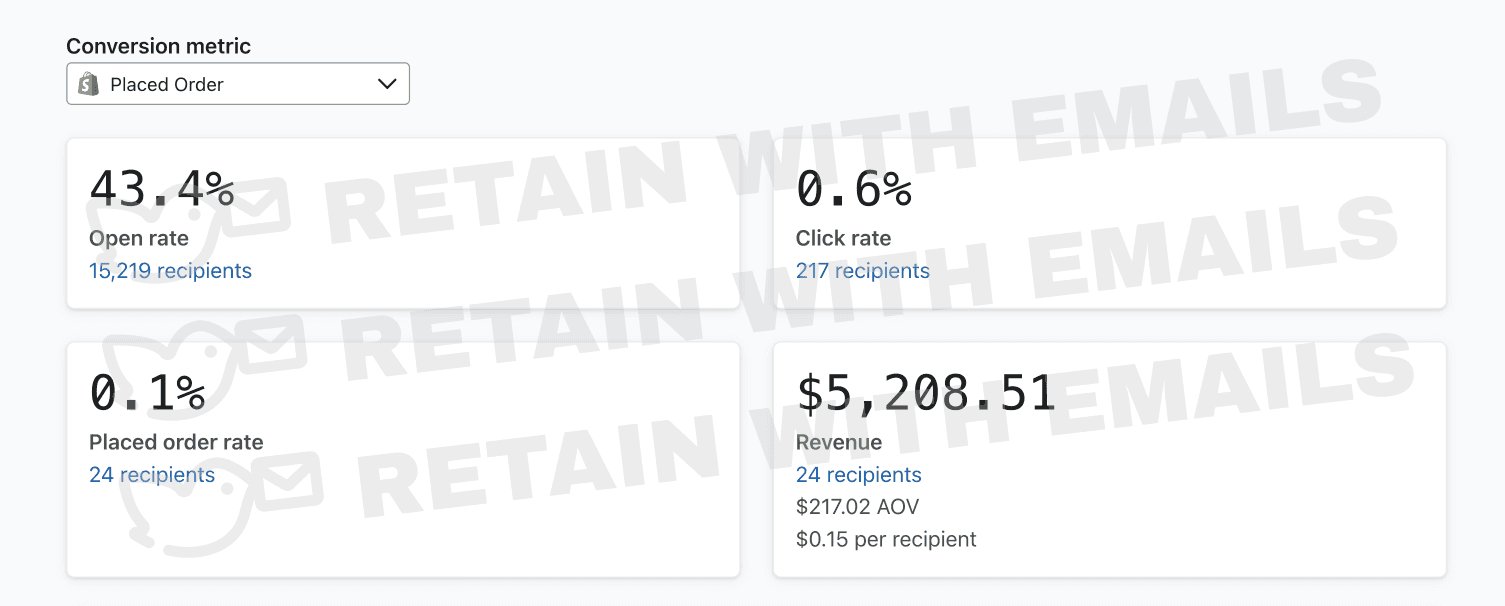Click the $5,208.51 revenue amount

coord(926,393)
